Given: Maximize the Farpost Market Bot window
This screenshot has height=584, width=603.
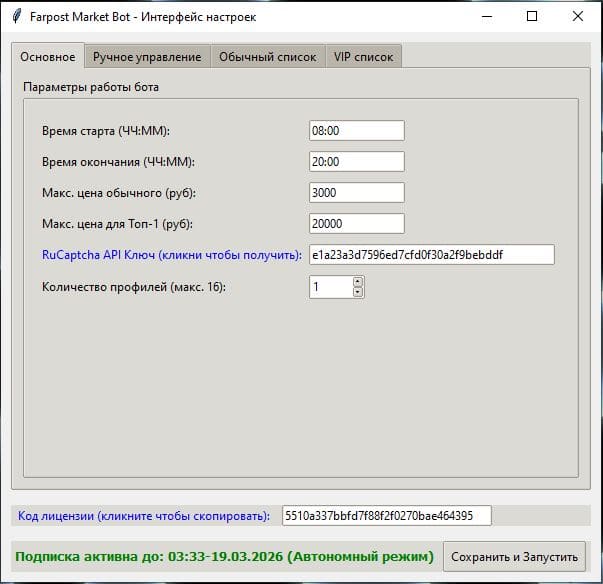Looking at the screenshot, I should coord(531,16).
